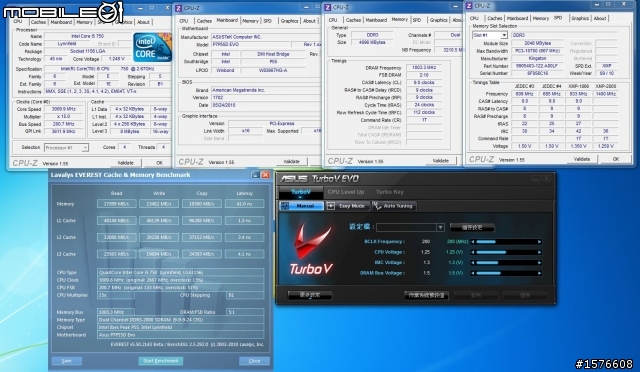The image size is (640, 372).
Task: Click the 作業系統預設值 OS default button
Action: click(426, 295)
